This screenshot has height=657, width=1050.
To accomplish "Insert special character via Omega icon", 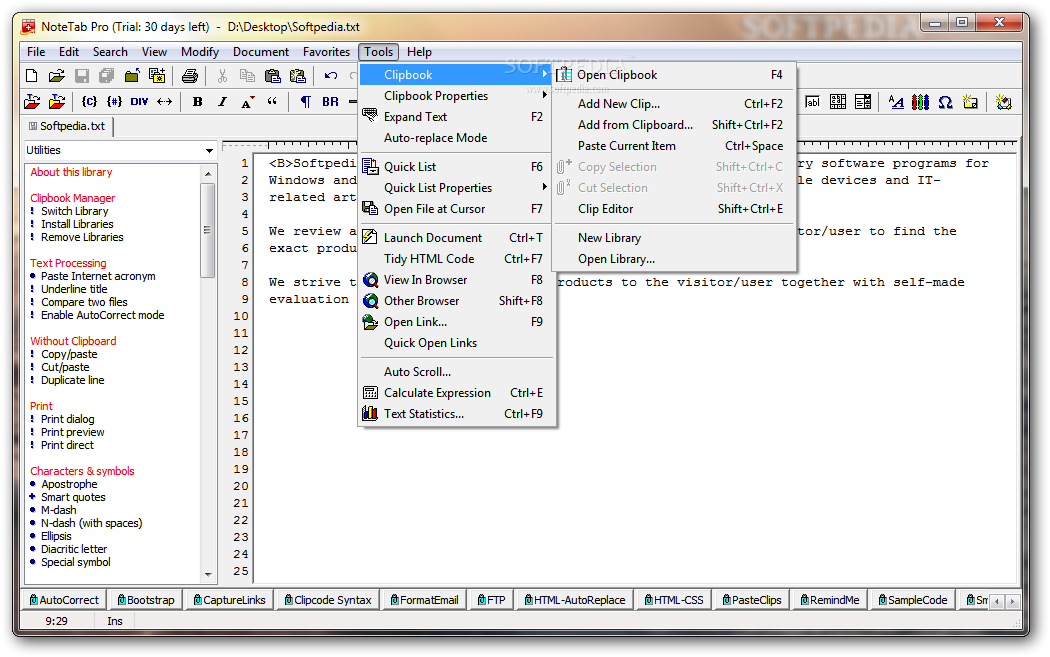I will [946, 102].
